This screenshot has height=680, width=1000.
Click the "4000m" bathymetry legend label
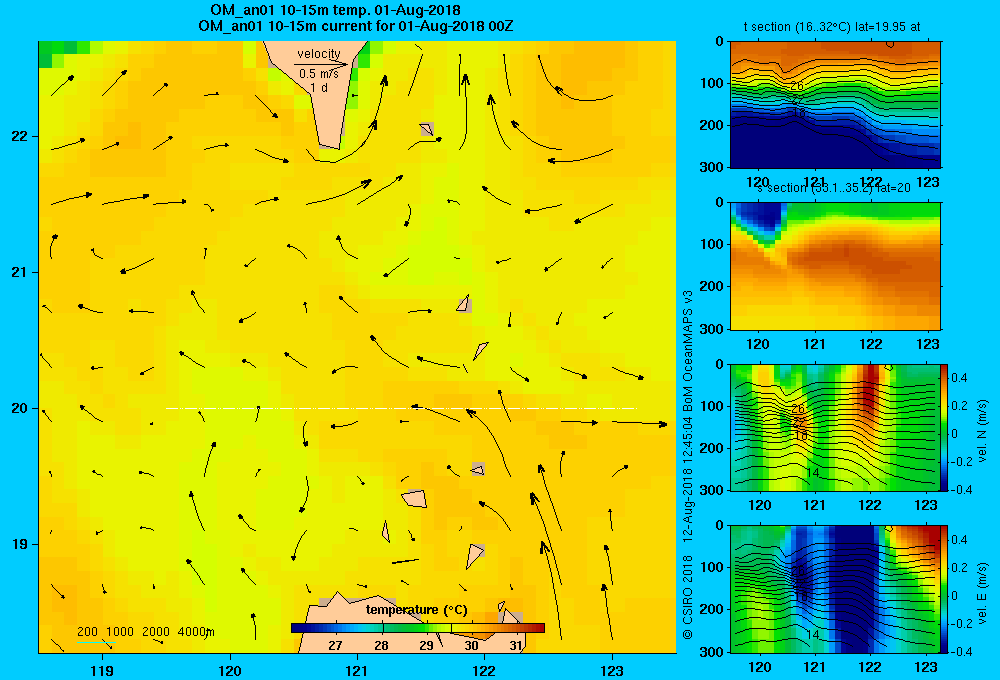(196, 632)
